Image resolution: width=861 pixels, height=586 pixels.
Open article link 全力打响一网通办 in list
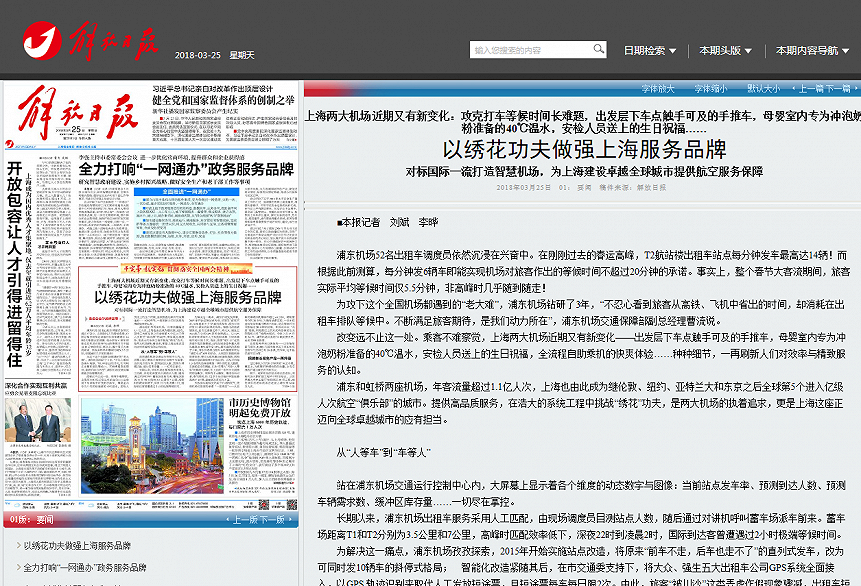tap(85, 567)
